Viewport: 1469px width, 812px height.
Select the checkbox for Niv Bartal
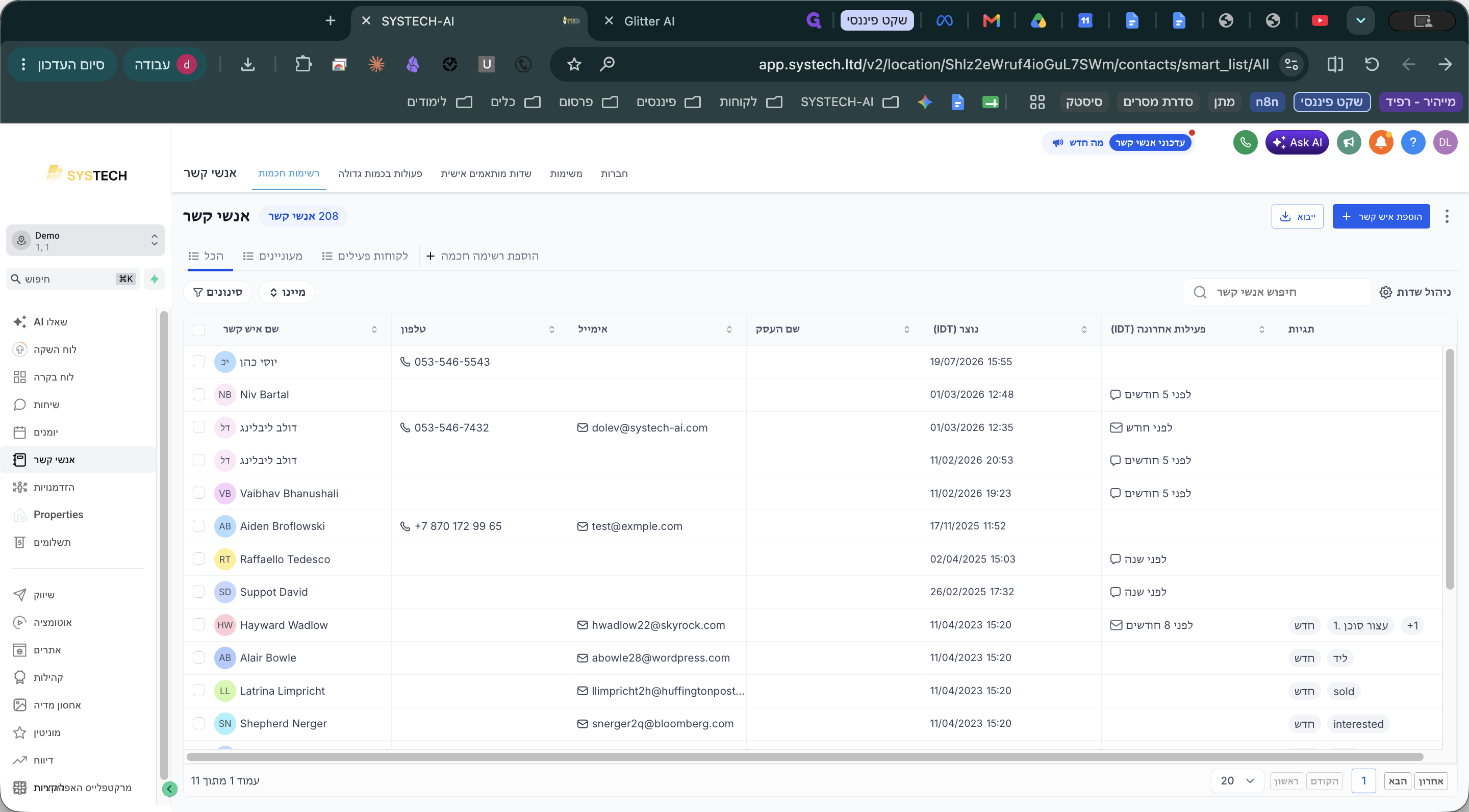click(198, 394)
